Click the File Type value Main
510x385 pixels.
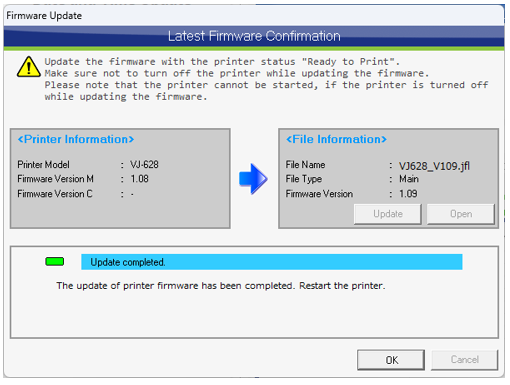(409, 179)
